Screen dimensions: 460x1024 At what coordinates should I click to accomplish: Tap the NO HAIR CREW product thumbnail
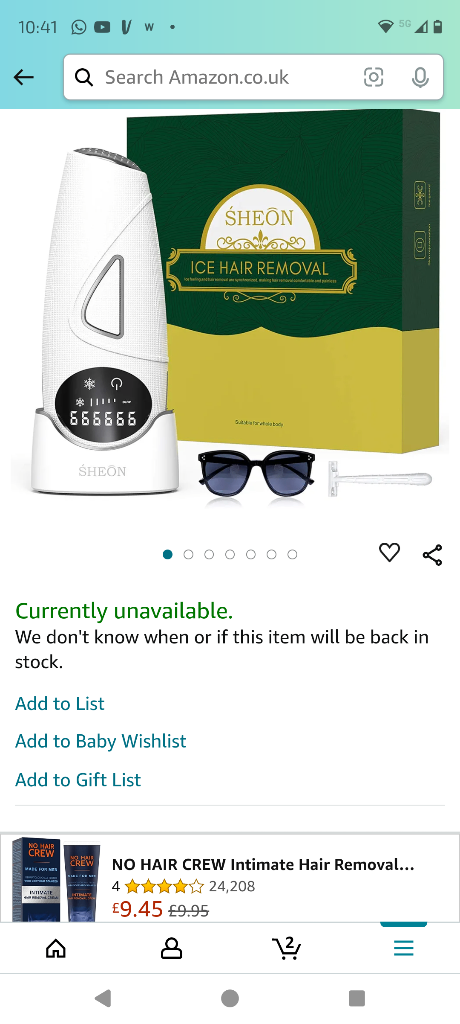tap(56, 879)
